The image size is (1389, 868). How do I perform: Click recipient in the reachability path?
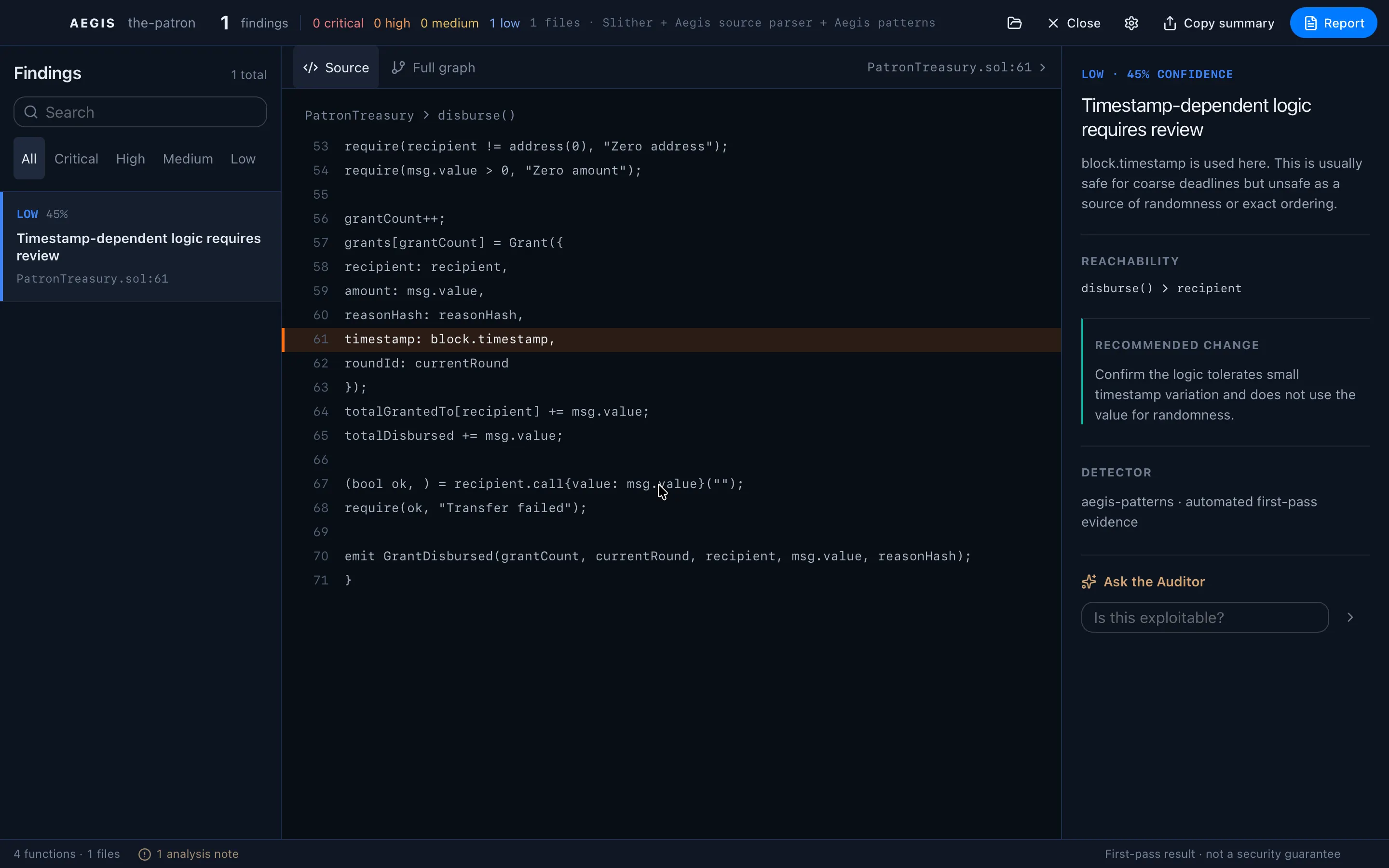[x=1210, y=288]
